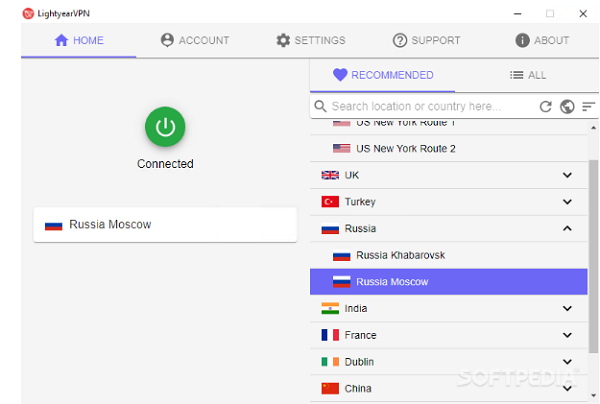Image resolution: width=600 pixels, height=404 pixels.
Task: Select US New York Route 2 server
Action: coord(448,148)
